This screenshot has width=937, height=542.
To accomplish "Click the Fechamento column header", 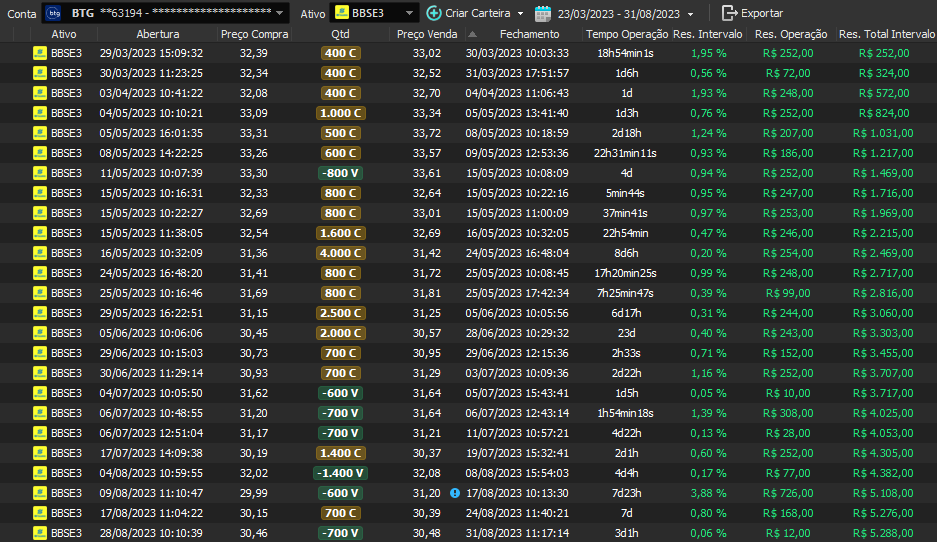I will (529, 34).
